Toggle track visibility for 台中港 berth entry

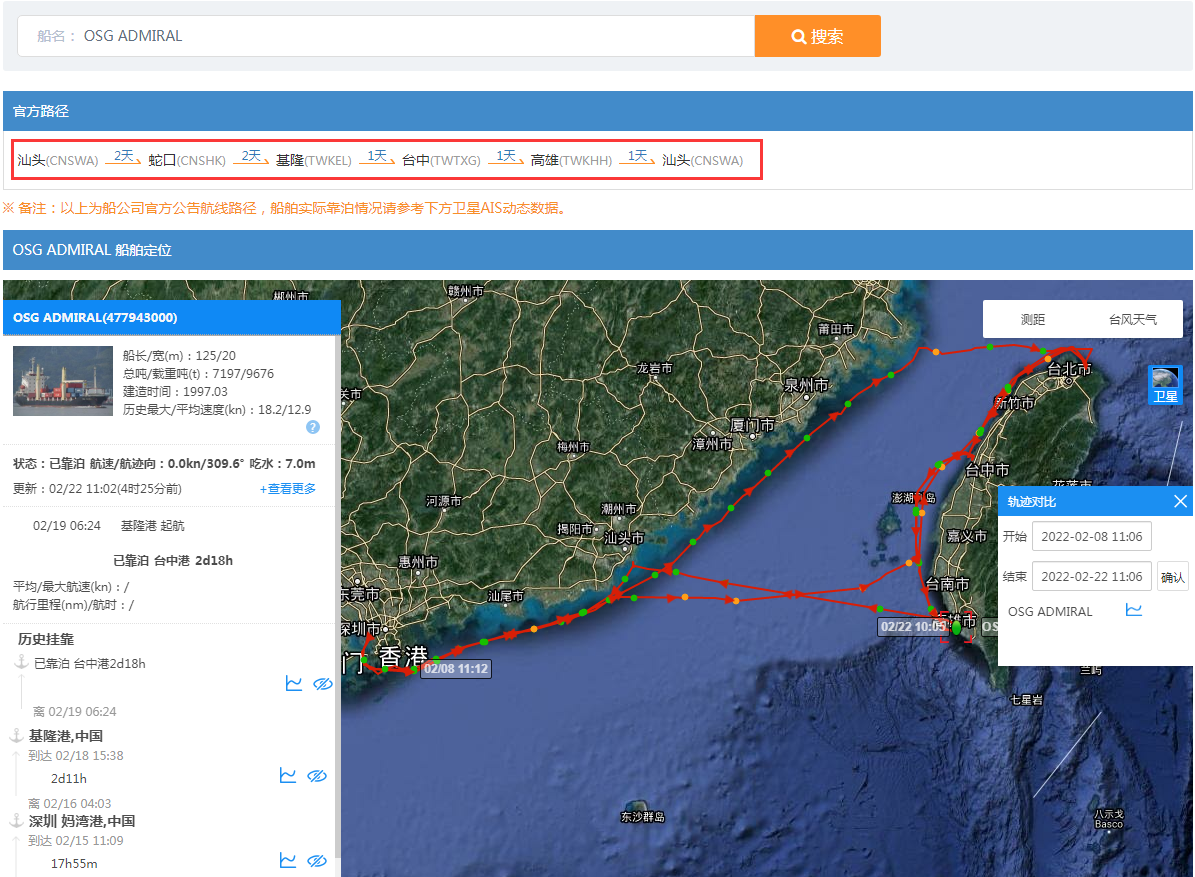[323, 683]
